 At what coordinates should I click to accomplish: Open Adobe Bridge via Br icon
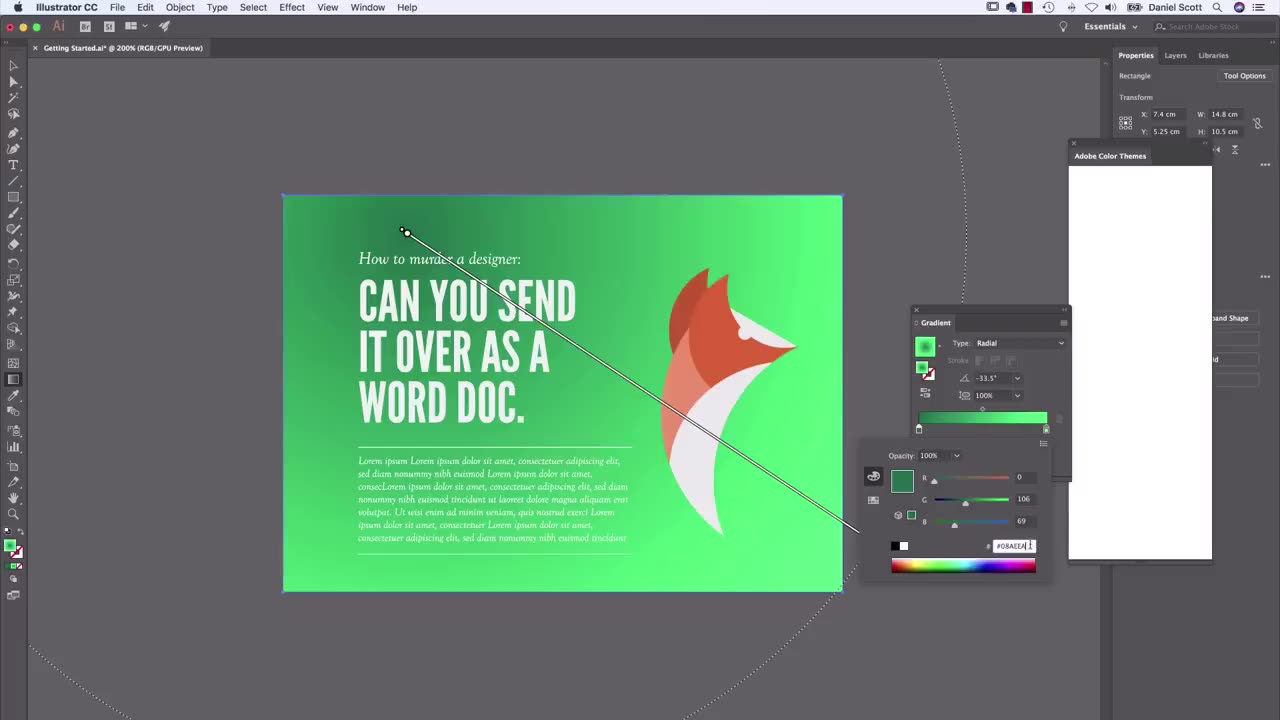(85, 26)
